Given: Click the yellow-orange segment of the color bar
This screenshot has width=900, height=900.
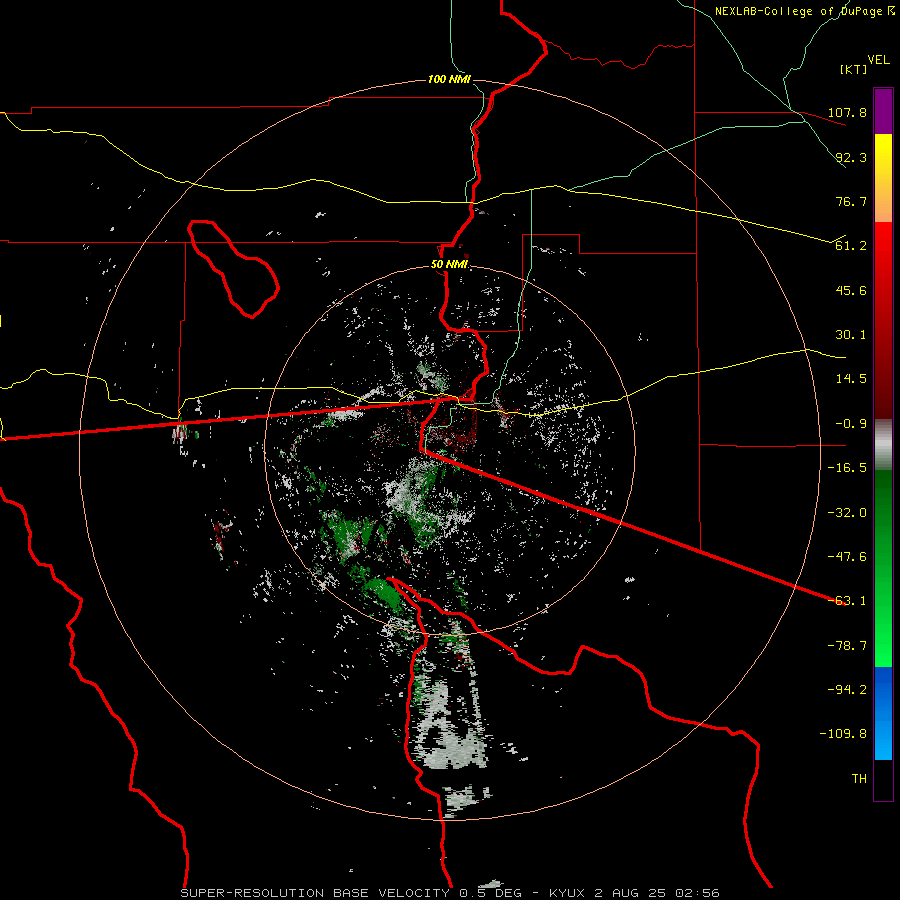Looking at the screenshot, I should (883, 178).
